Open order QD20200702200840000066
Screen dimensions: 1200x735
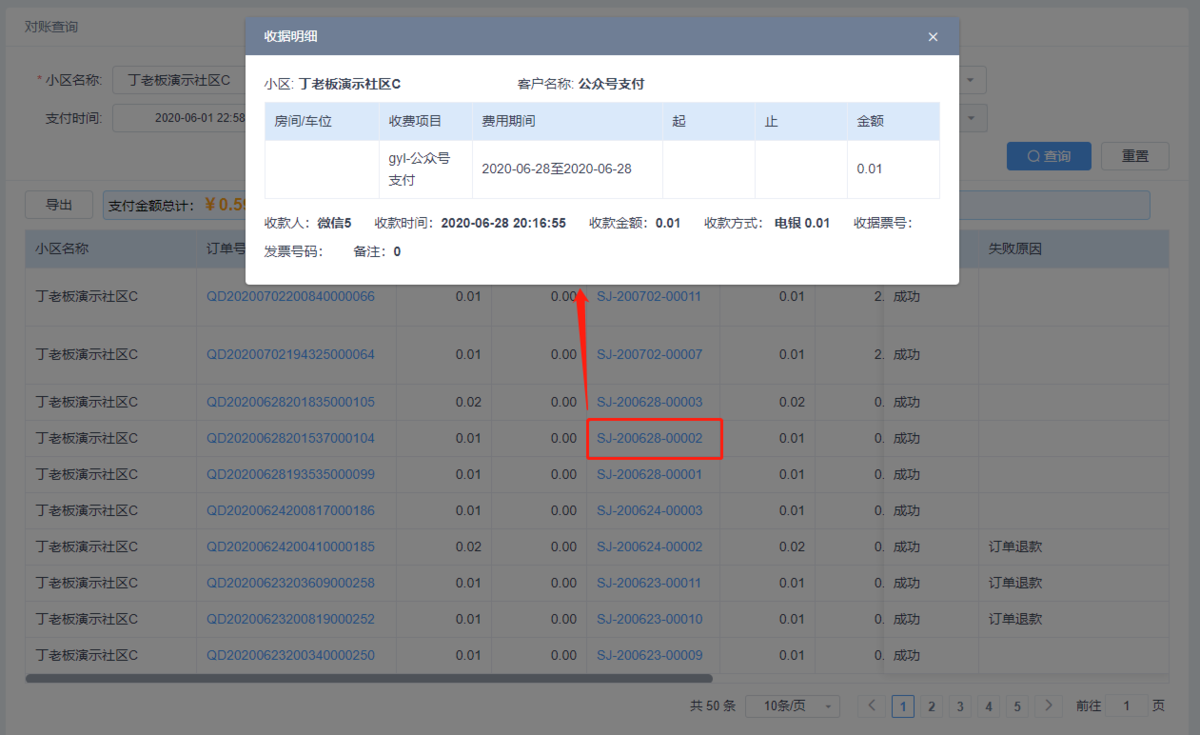[290, 296]
